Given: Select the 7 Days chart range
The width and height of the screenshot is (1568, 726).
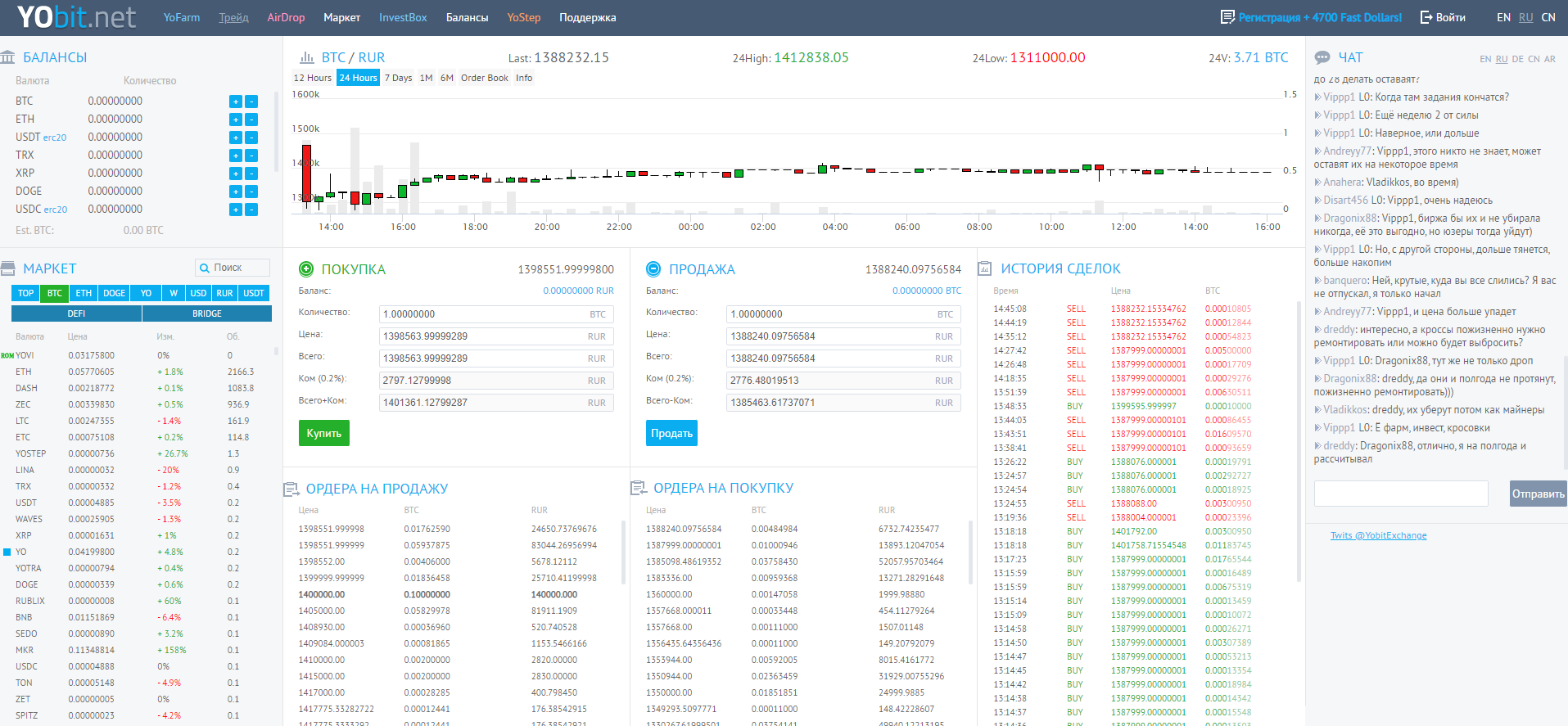Looking at the screenshot, I should coord(399,78).
